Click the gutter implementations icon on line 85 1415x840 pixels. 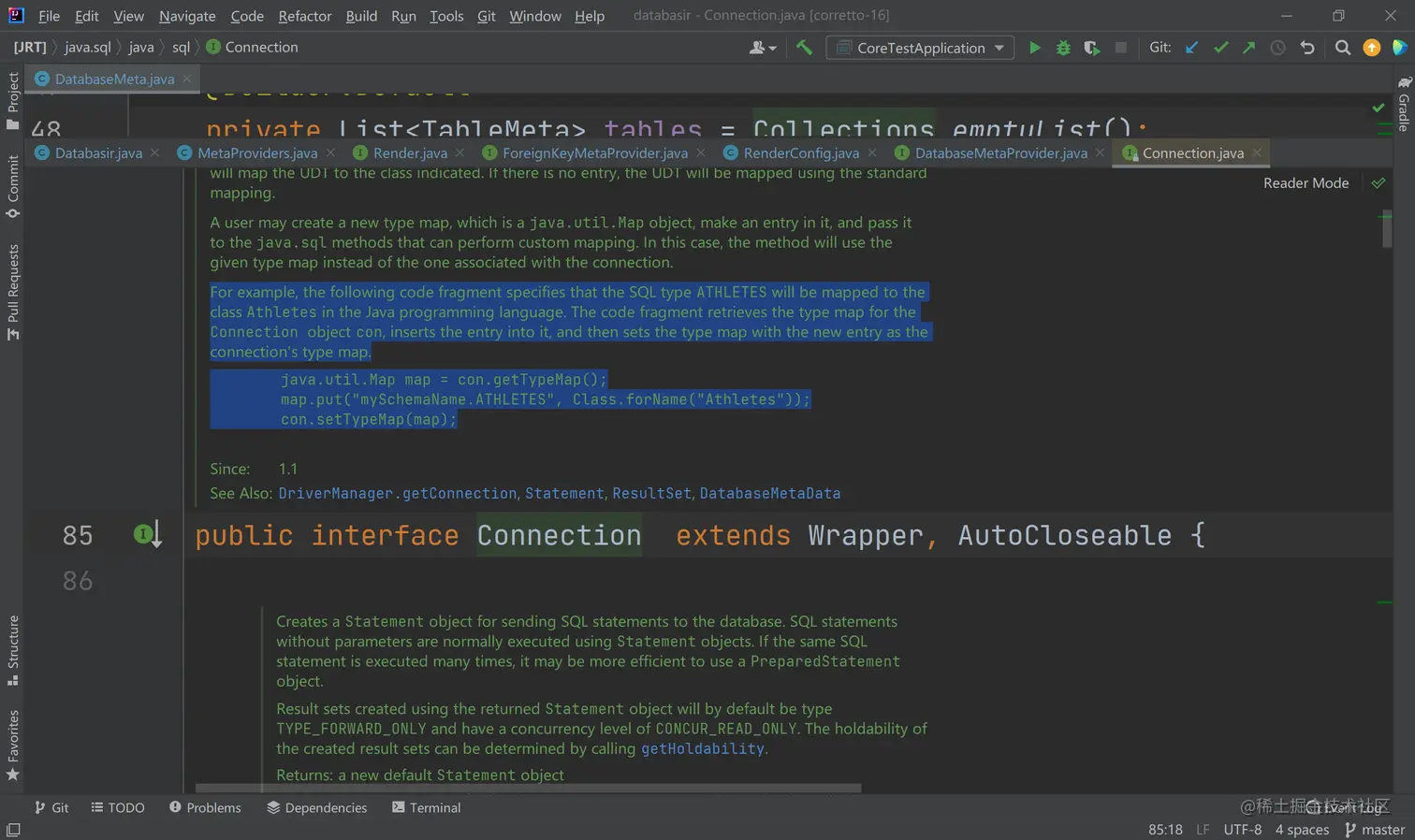[147, 535]
